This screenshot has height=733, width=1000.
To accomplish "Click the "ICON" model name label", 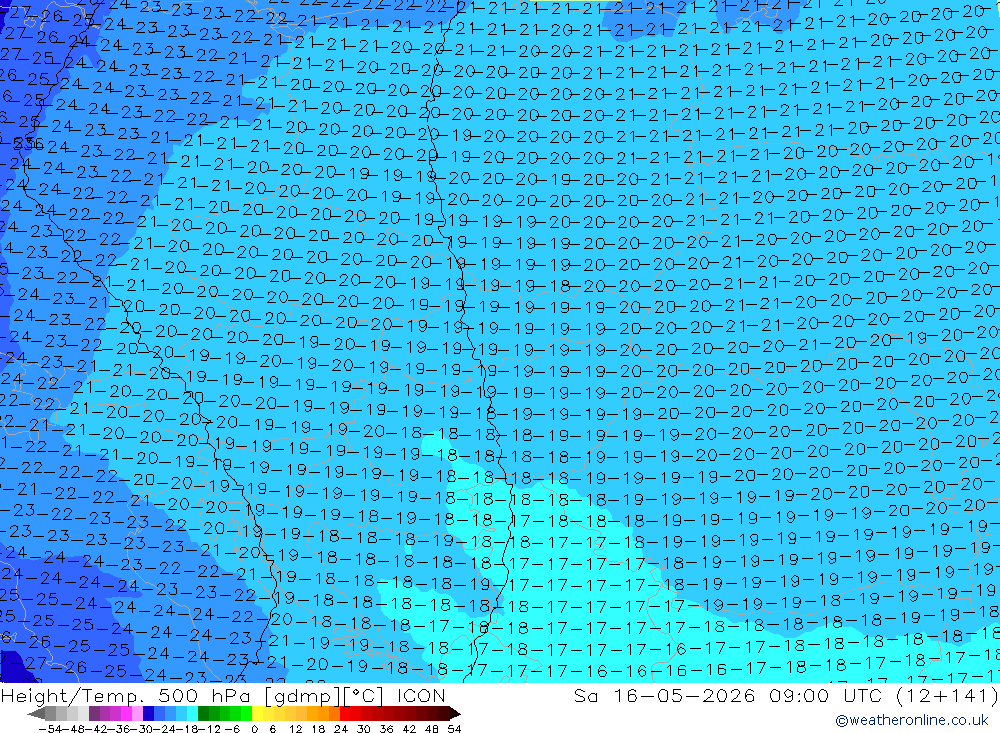I will [421, 695].
